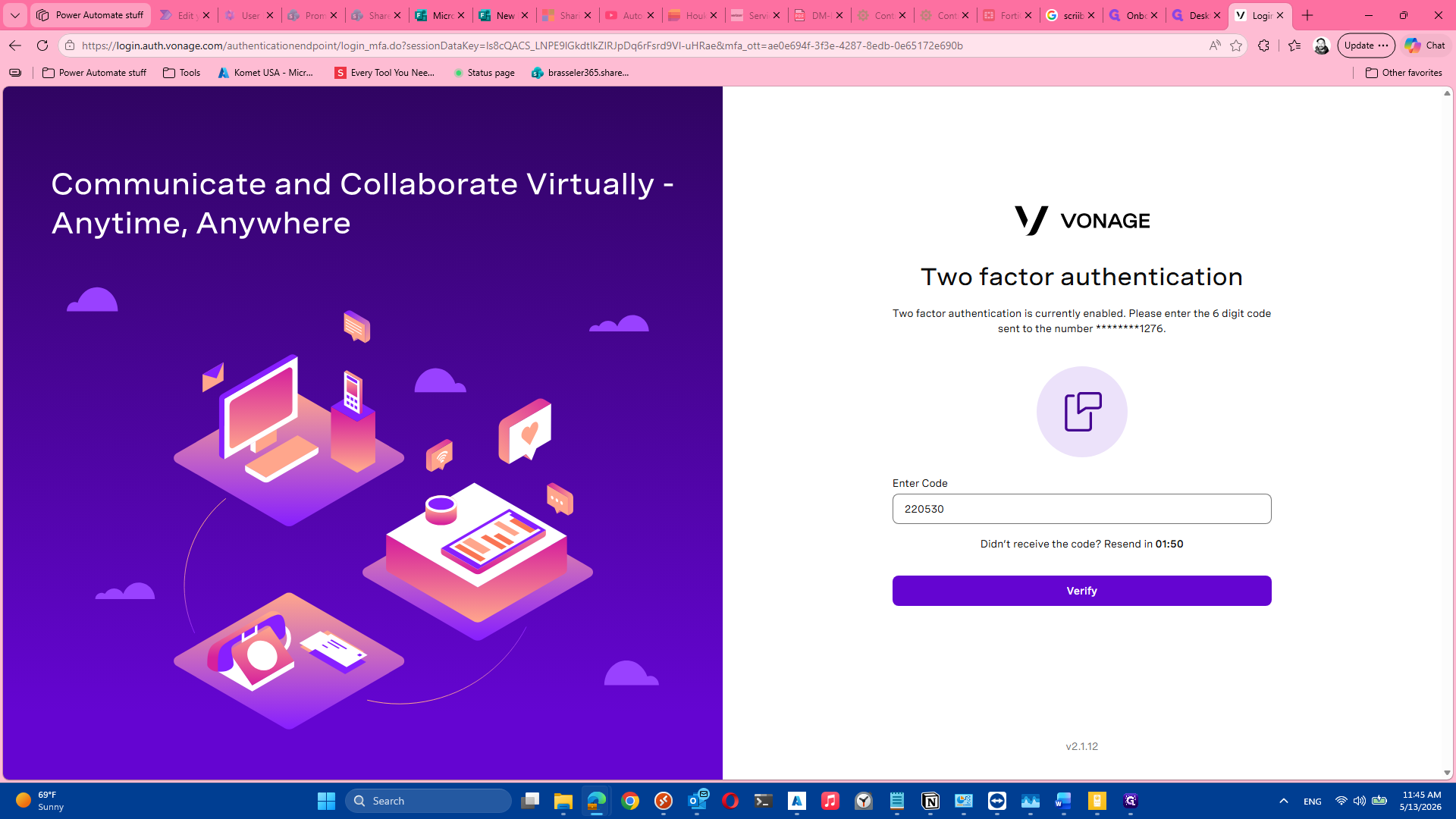1456x819 pixels.
Task: Expand the tab search dropdown arrow
Action: (x=14, y=15)
